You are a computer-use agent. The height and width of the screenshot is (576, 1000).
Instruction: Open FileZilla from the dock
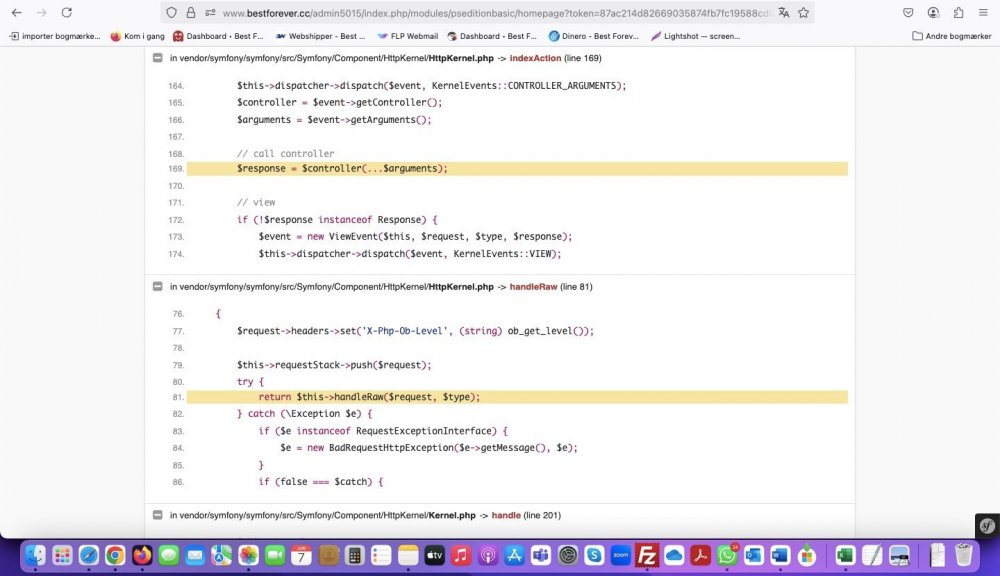pos(647,556)
